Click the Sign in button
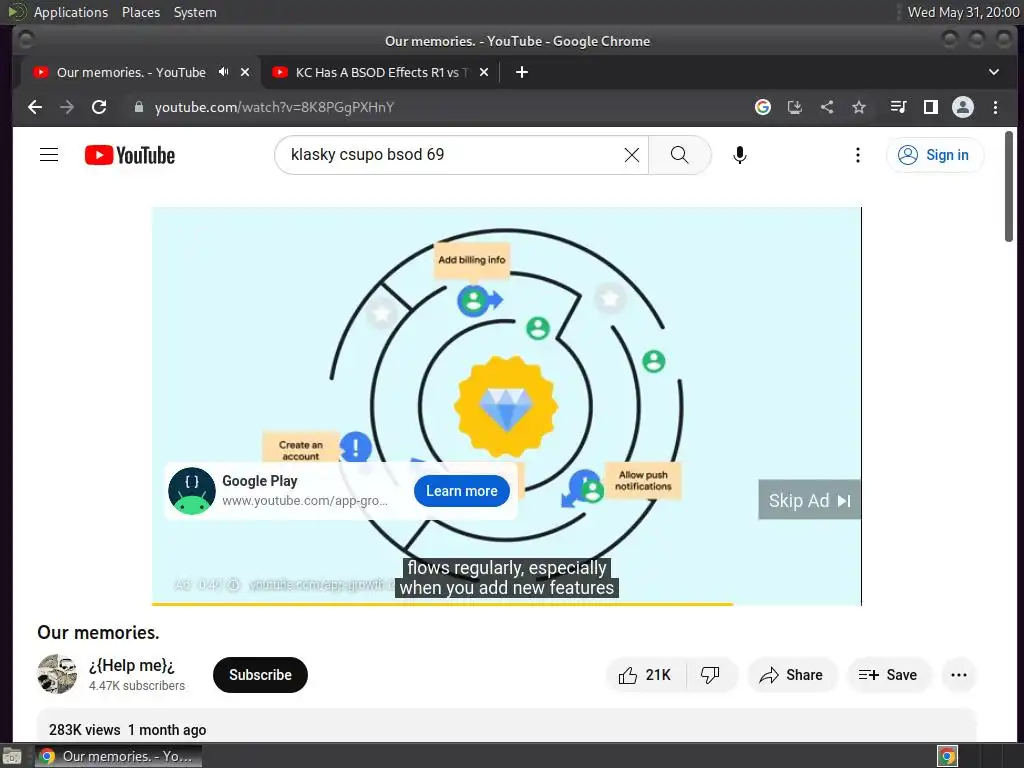 click(935, 155)
